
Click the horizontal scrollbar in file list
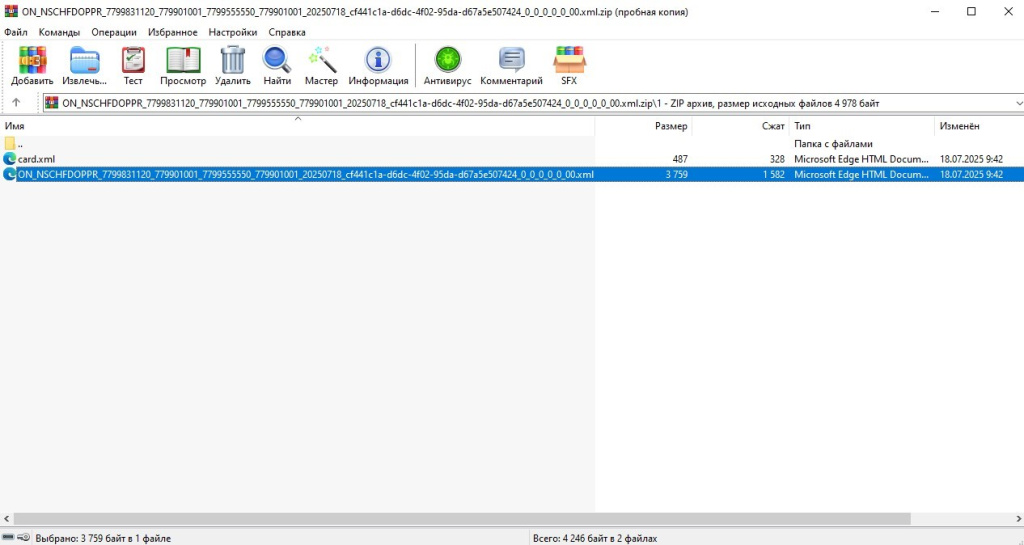[460, 519]
